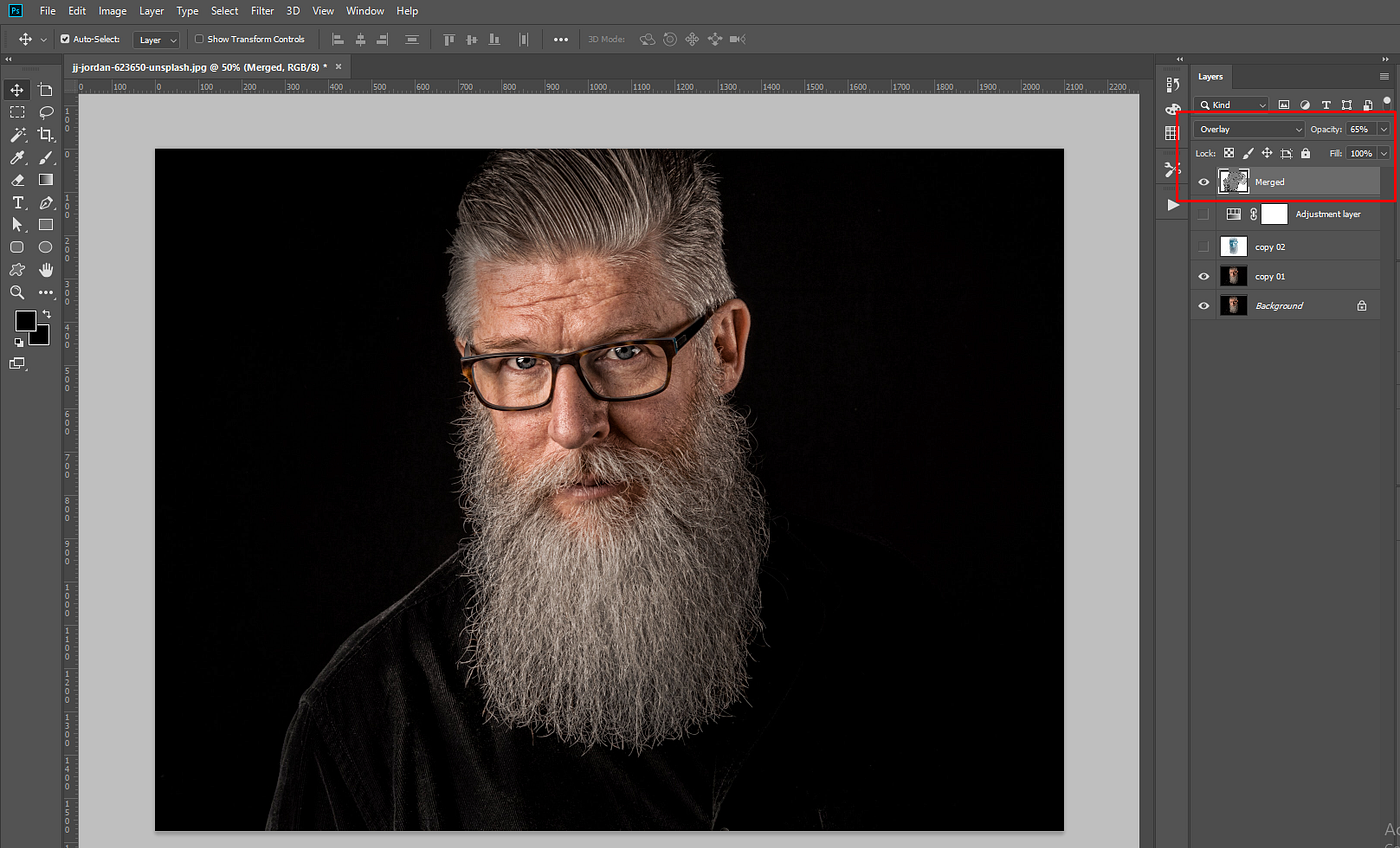The width and height of the screenshot is (1400, 848).
Task: Select the Crop tool
Action: pyautogui.click(x=45, y=135)
